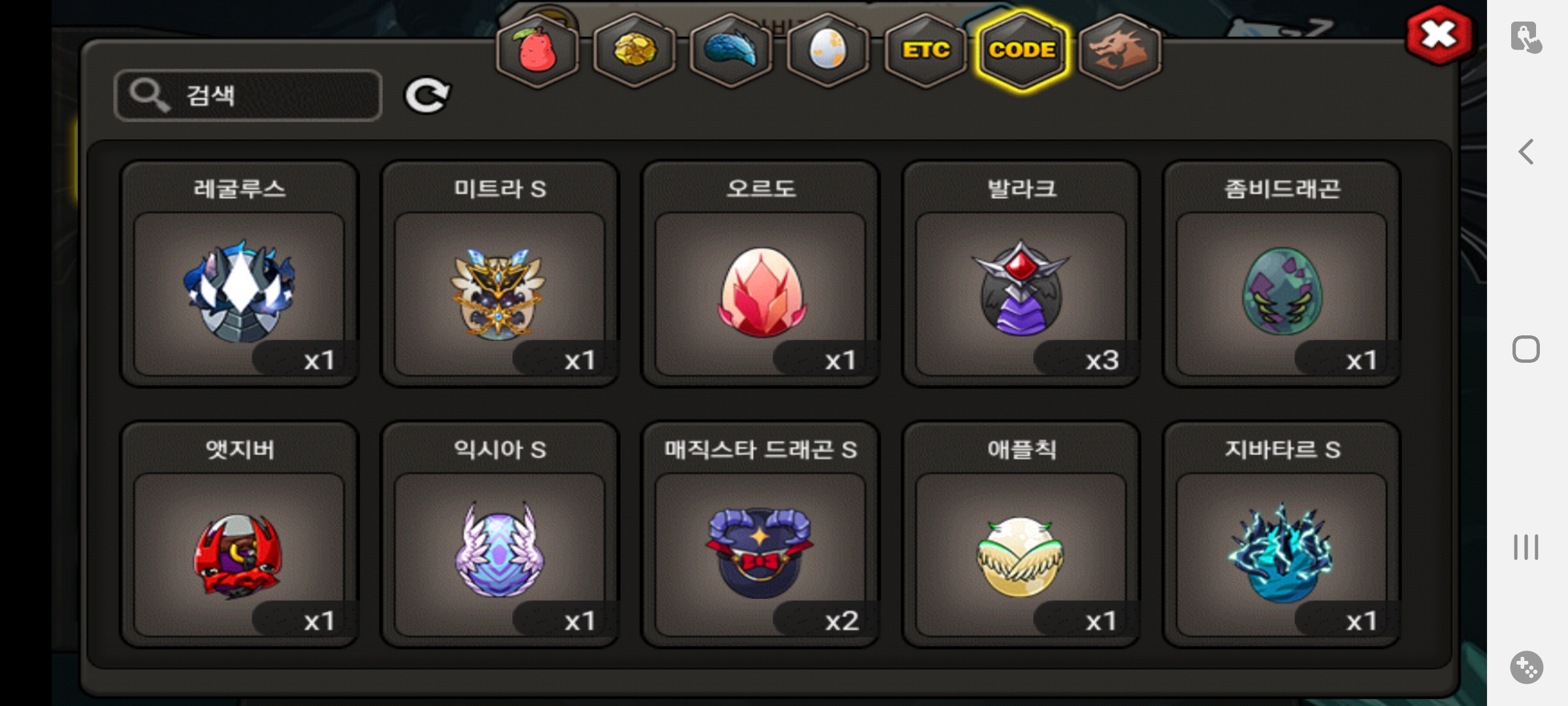The width and height of the screenshot is (1568, 706).
Task: Choose the 오르도 pink egg
Action: 760,274
